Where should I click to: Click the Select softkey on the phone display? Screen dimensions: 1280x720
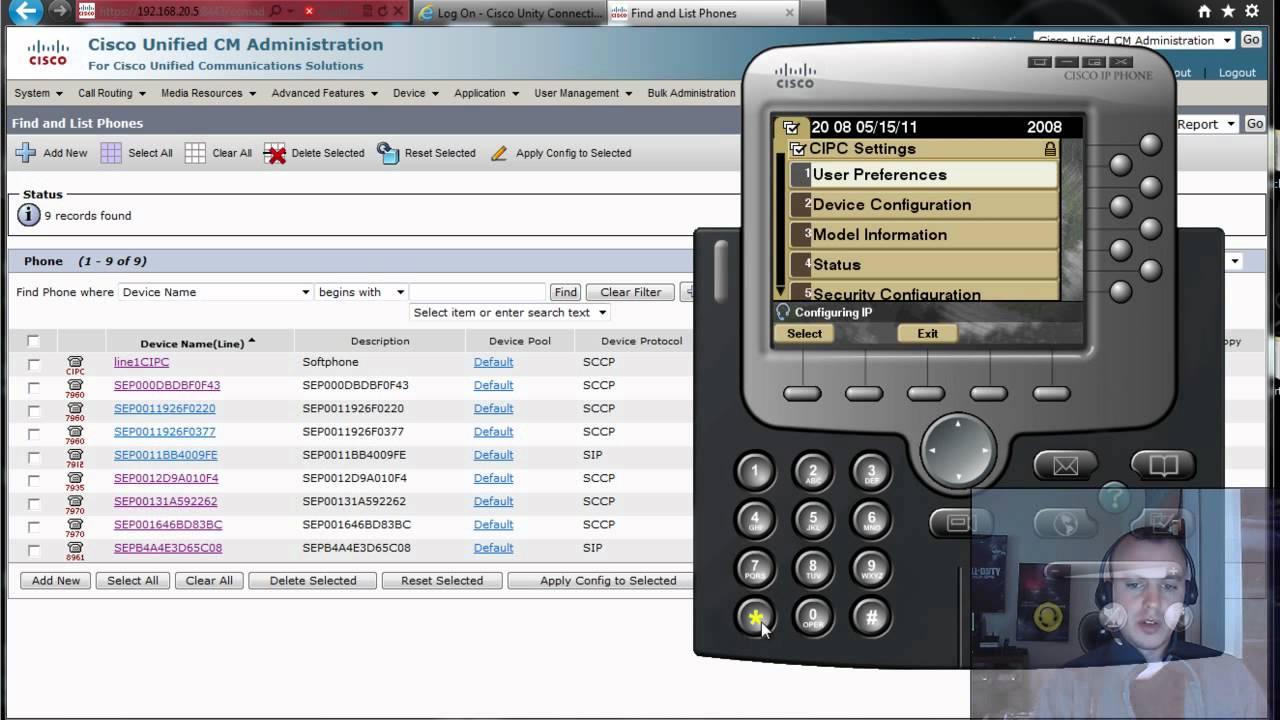pyautogui.click(x=804, y=334)
